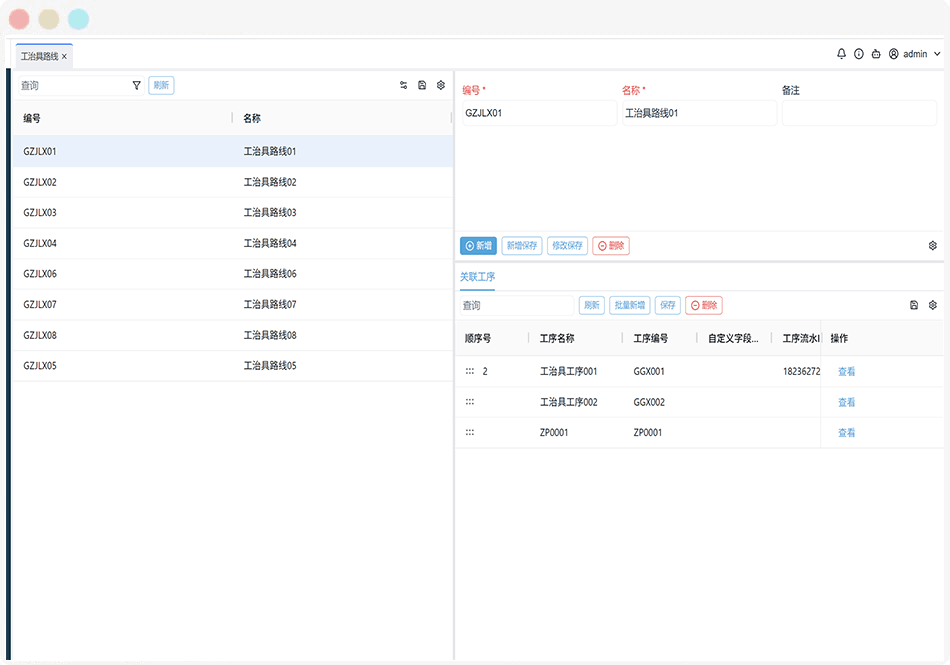Click the 关联工序 查询 search field

516,305
